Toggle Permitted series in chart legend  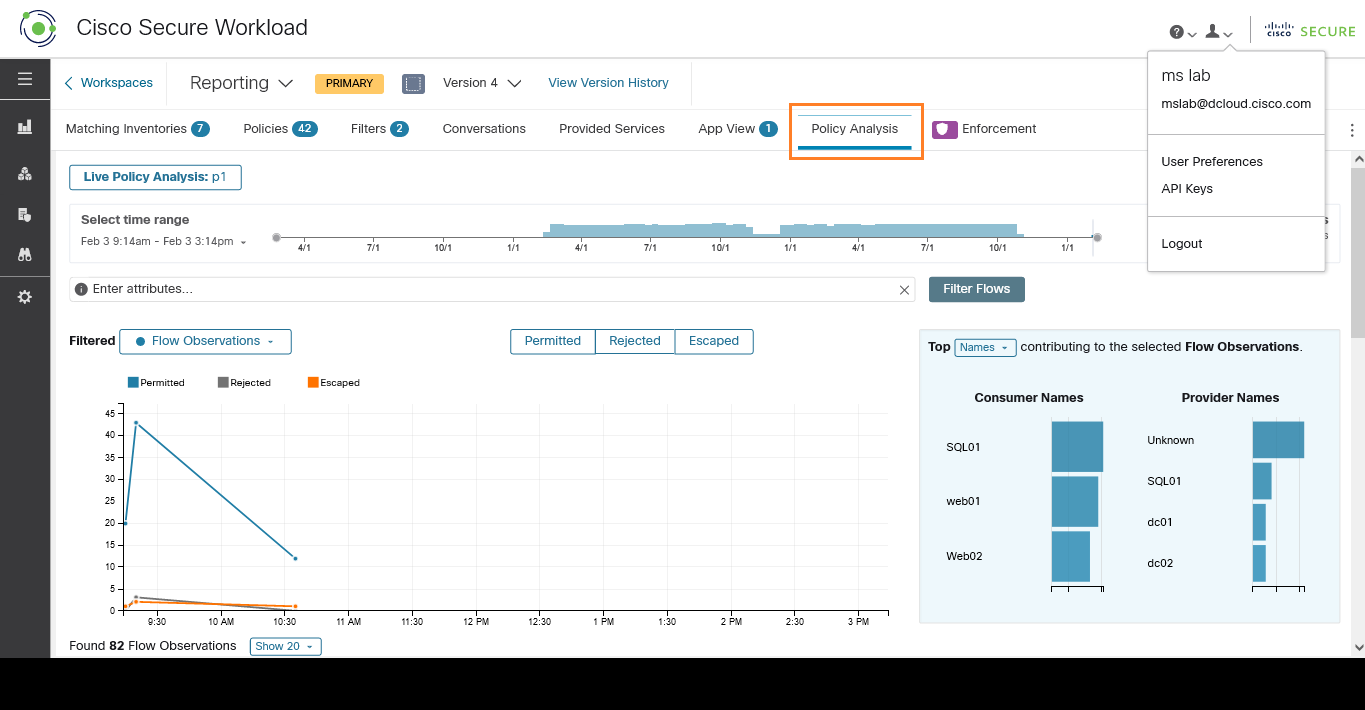[x=156, y=383]
